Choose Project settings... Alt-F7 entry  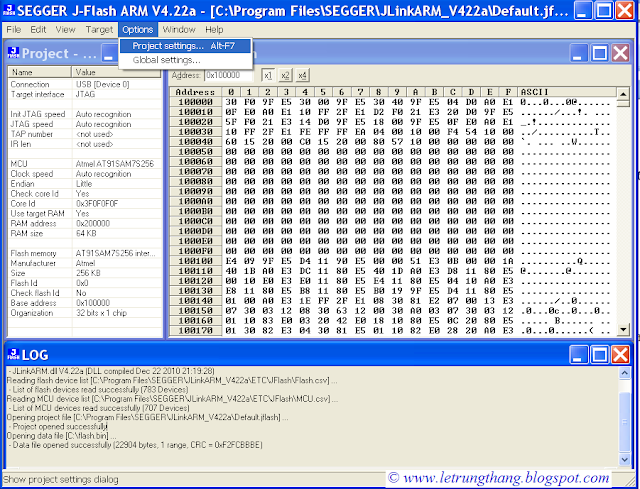(185, 46)
